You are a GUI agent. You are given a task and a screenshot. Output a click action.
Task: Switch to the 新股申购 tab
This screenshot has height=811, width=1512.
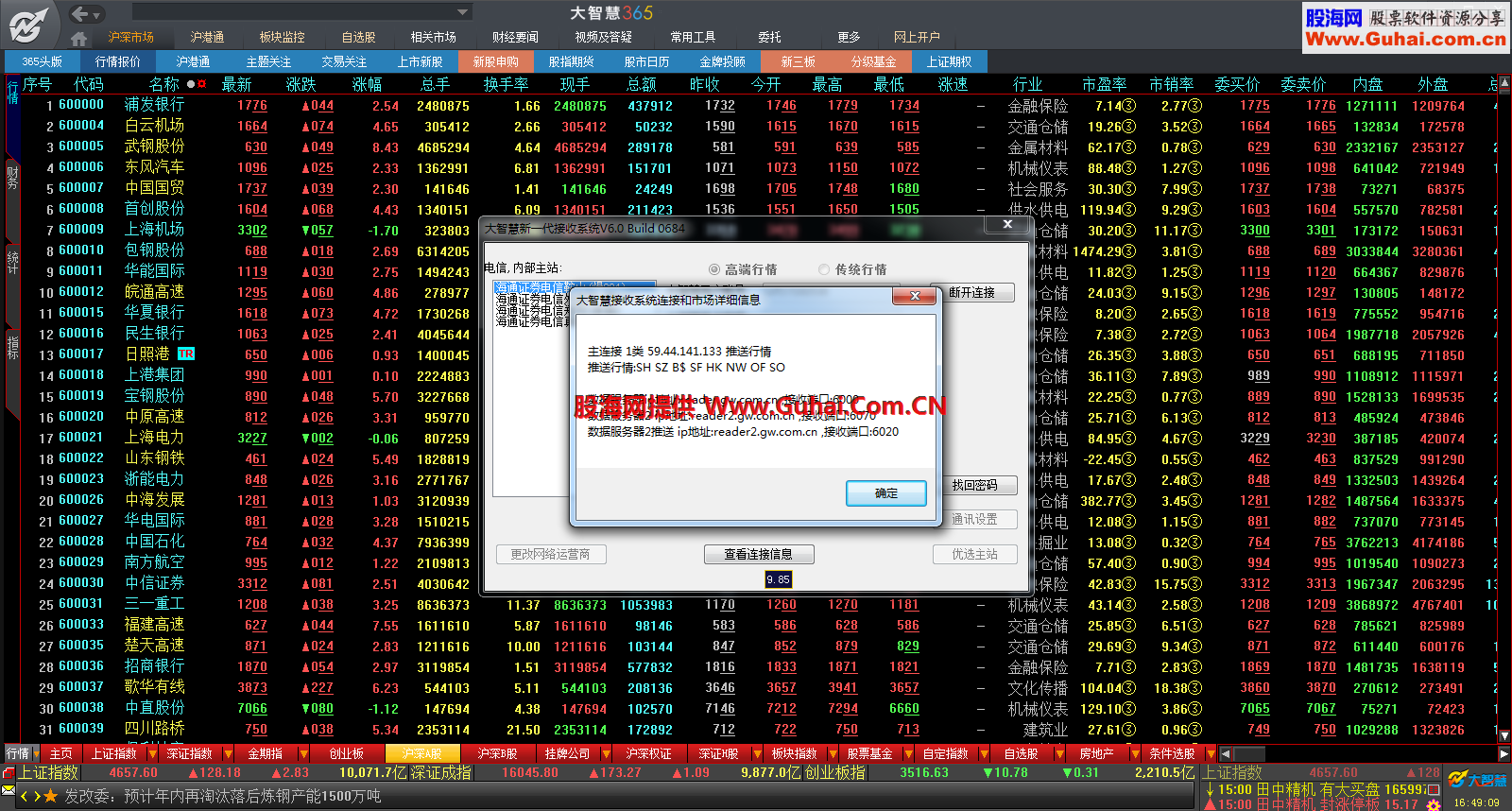point(495,61)
